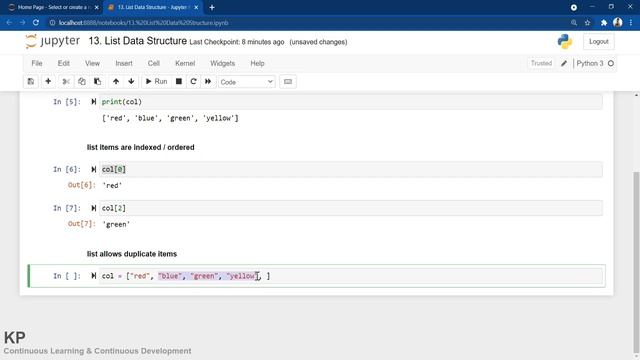Click in the active col = [...] cell
This screenshot has height=360, width=640.
351,276
